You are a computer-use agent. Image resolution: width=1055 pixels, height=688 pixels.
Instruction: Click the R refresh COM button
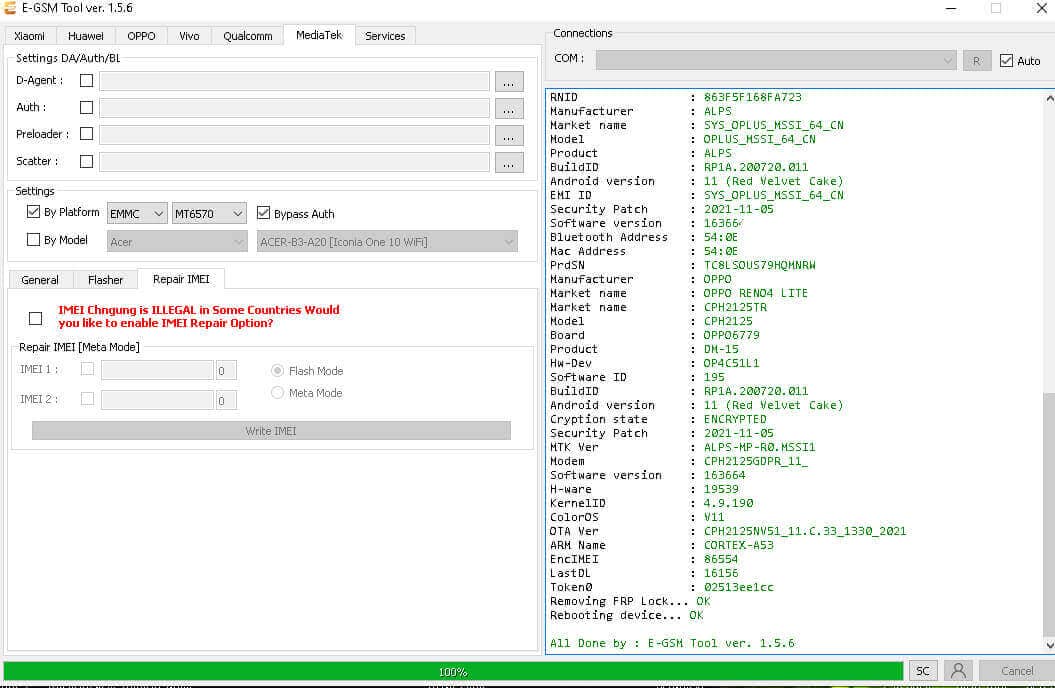coord(976,61)
